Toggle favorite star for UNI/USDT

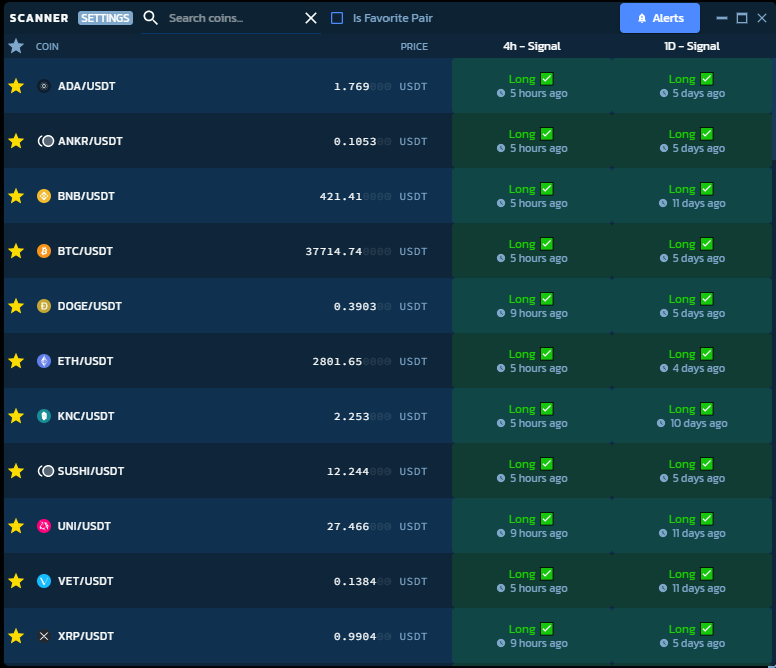click(16, 525)
